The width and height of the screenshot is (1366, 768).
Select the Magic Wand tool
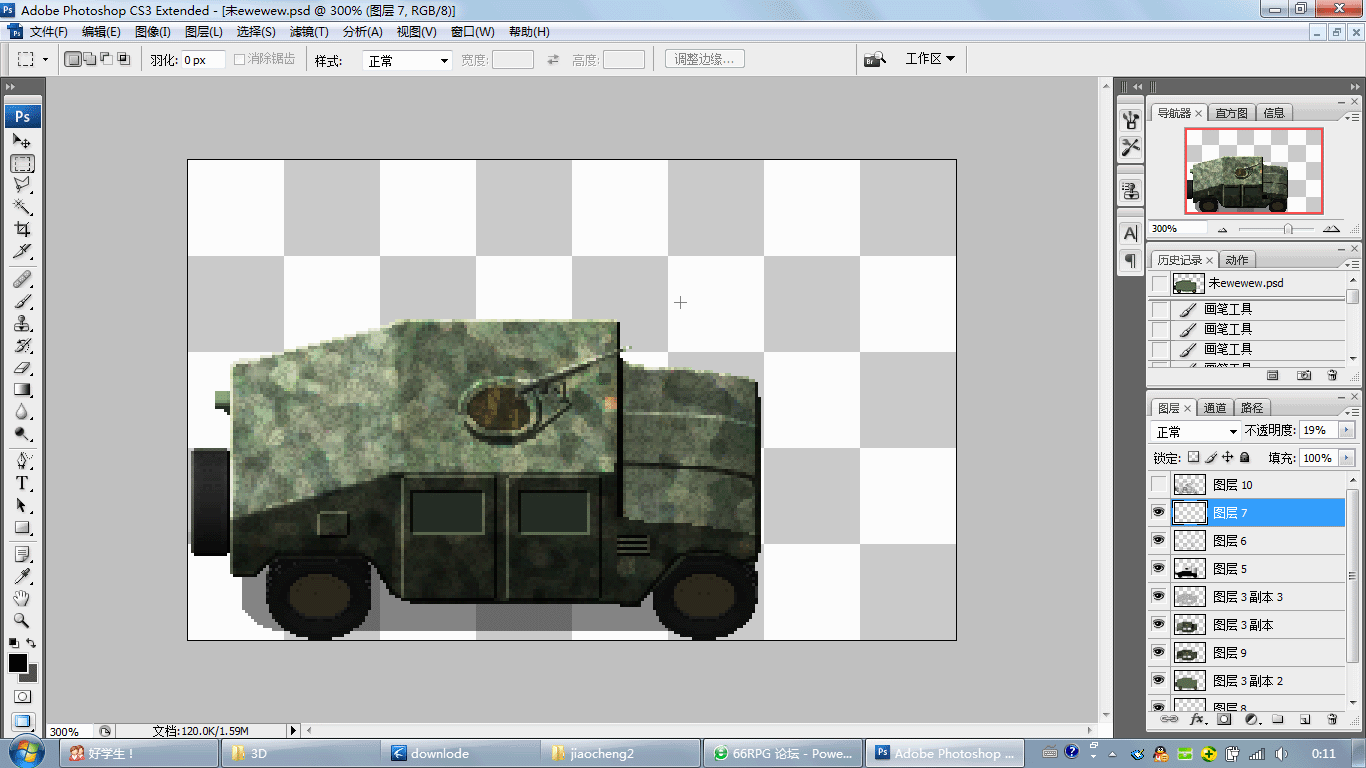coord(22,207)
